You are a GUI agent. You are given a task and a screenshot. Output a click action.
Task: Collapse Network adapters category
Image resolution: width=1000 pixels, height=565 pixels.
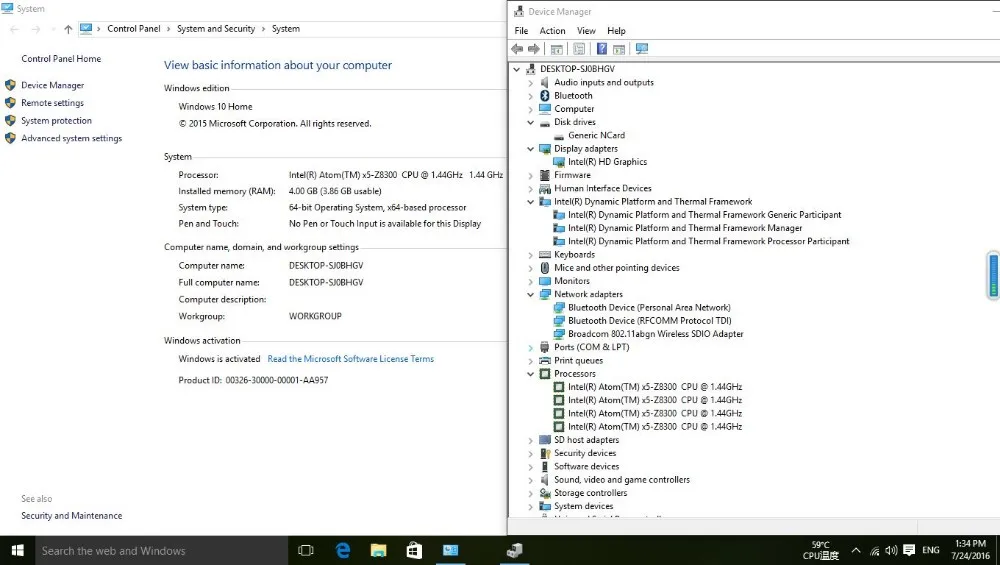click(x=531, y=295)
